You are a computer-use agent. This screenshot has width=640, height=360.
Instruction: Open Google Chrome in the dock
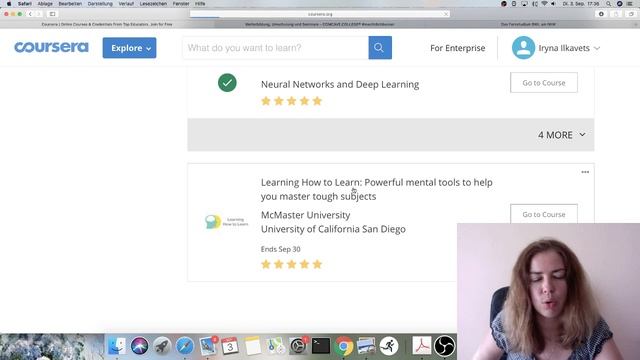click(344, 346)
